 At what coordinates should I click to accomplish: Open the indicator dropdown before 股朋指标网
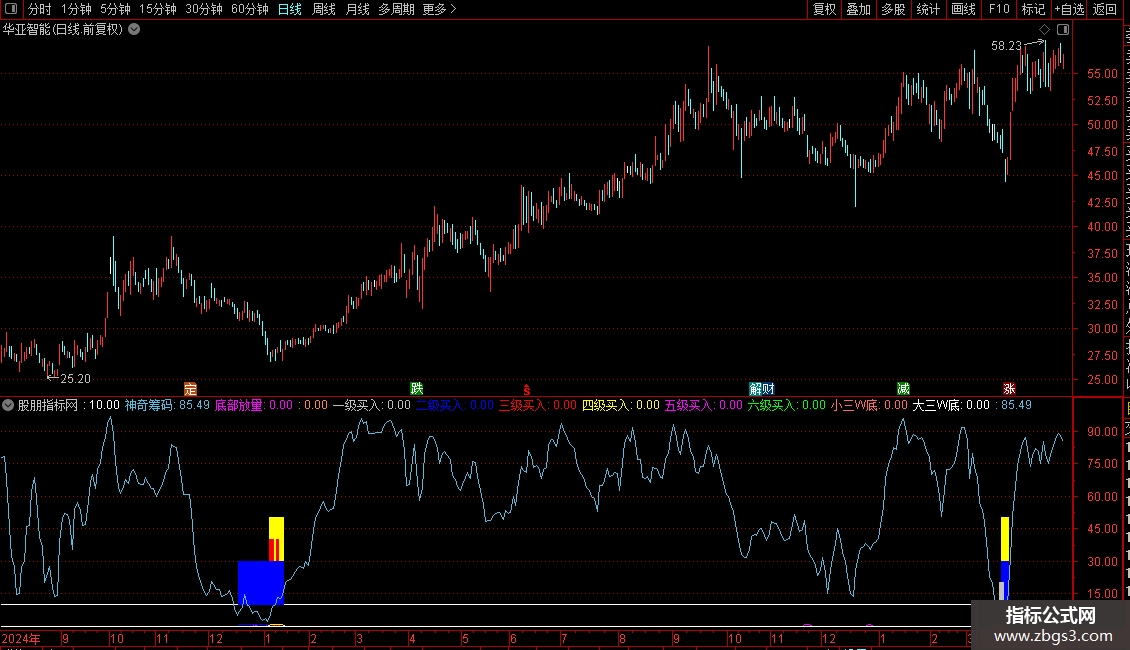coord(8,405)
